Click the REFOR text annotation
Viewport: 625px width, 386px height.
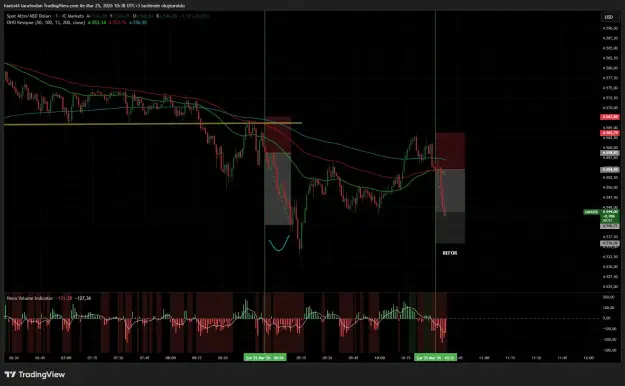tap(450, 253)
